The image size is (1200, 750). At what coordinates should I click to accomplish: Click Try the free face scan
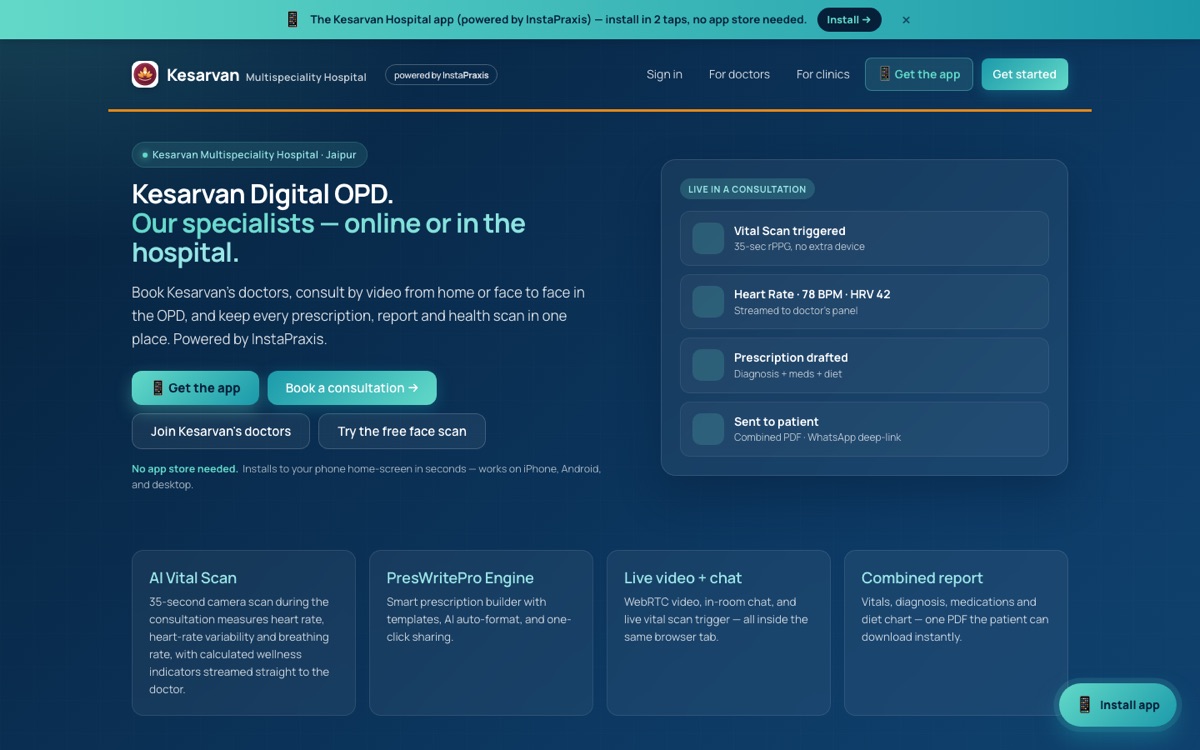tap(402, 431)
